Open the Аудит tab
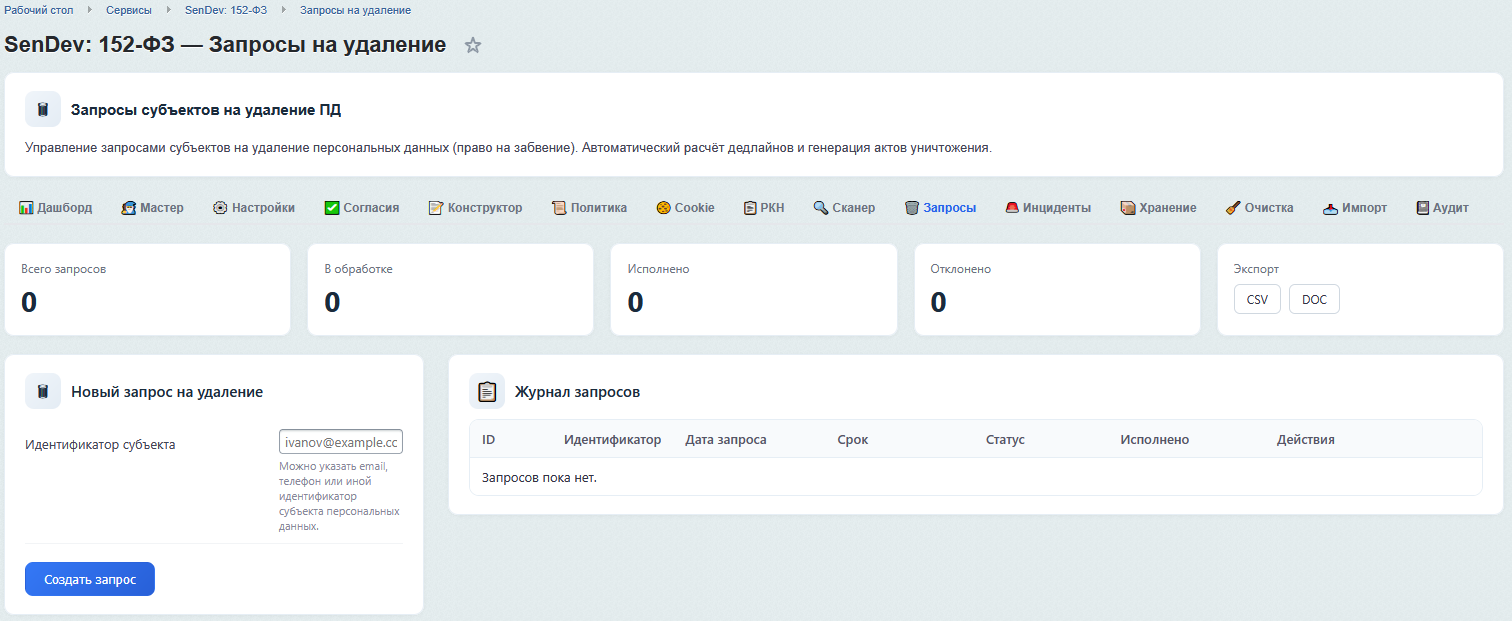1512x621 pixels. 1450,208
